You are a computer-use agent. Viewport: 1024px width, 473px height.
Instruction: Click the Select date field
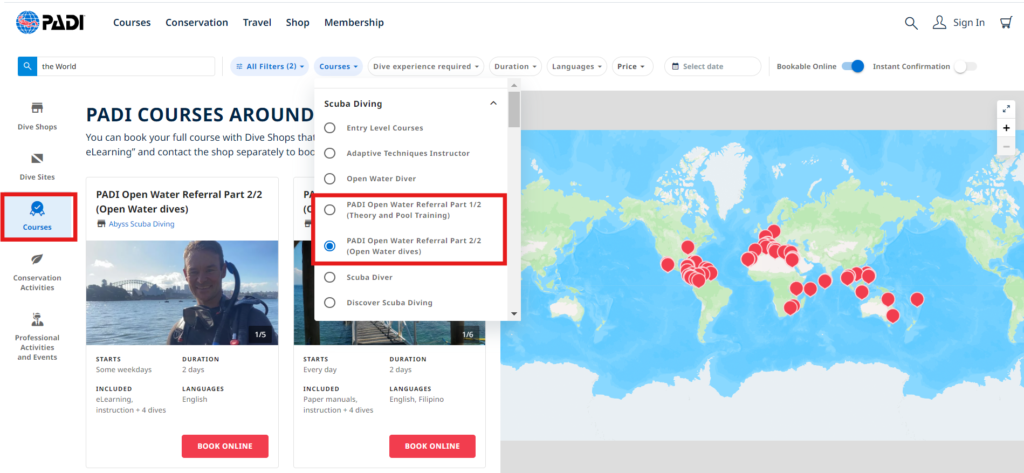tap(712, 67)
